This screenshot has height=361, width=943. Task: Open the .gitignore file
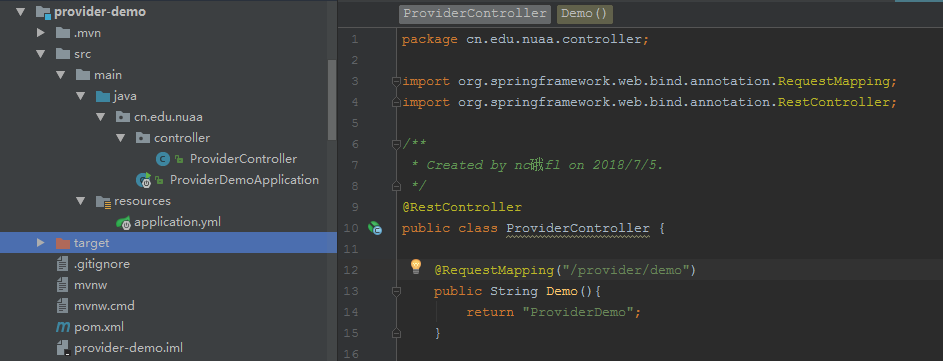tap(102, 264)
